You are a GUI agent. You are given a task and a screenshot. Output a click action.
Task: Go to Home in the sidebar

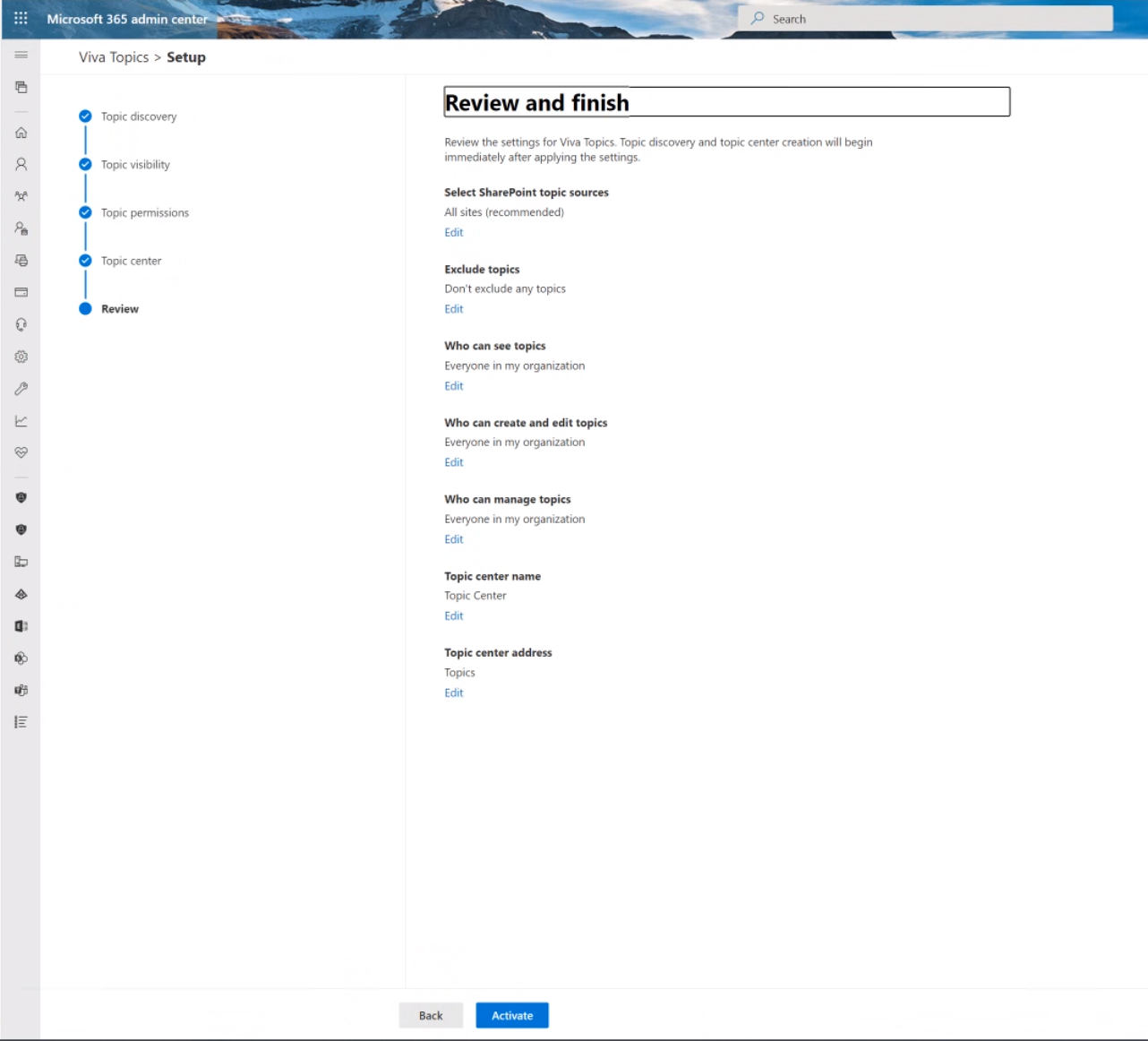point(21,133)
